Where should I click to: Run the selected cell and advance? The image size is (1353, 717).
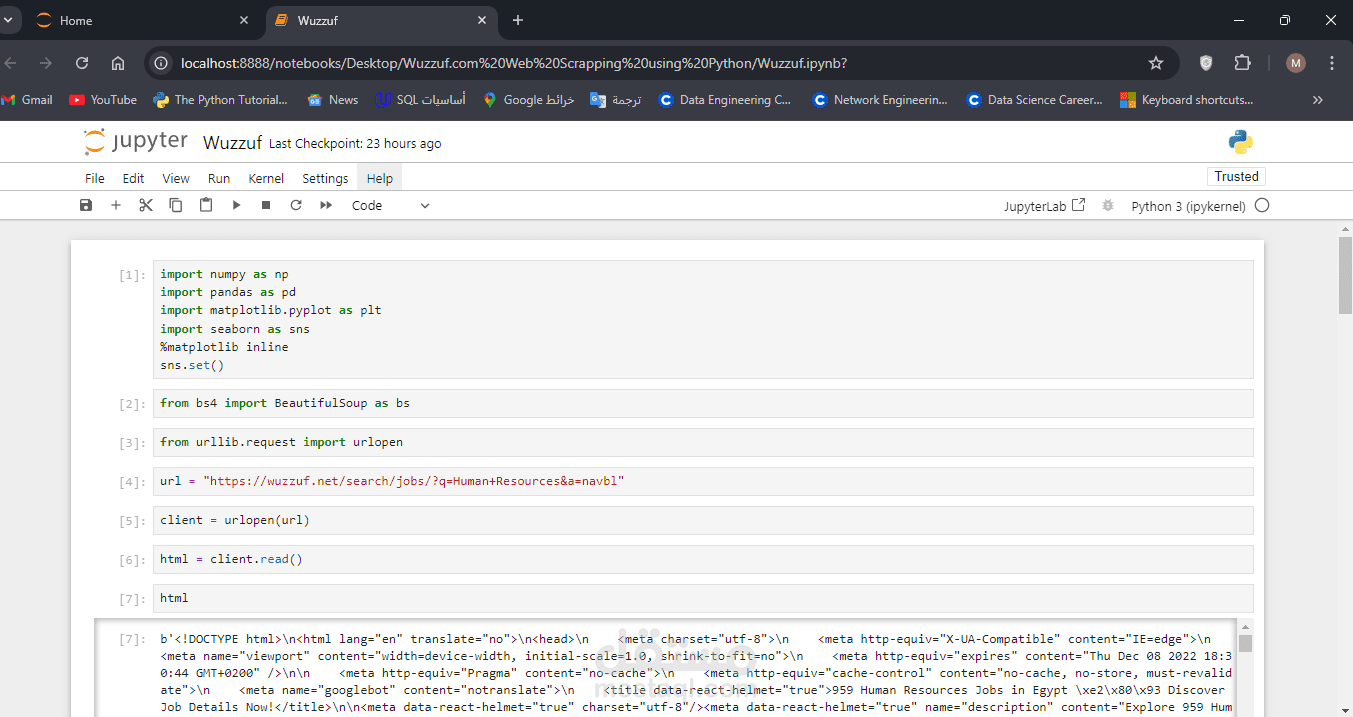pyautogui.click(x=236, y=205)
